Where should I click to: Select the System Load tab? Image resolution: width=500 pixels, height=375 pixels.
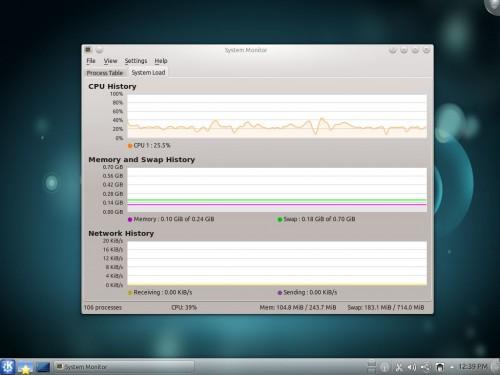[148, 72]
